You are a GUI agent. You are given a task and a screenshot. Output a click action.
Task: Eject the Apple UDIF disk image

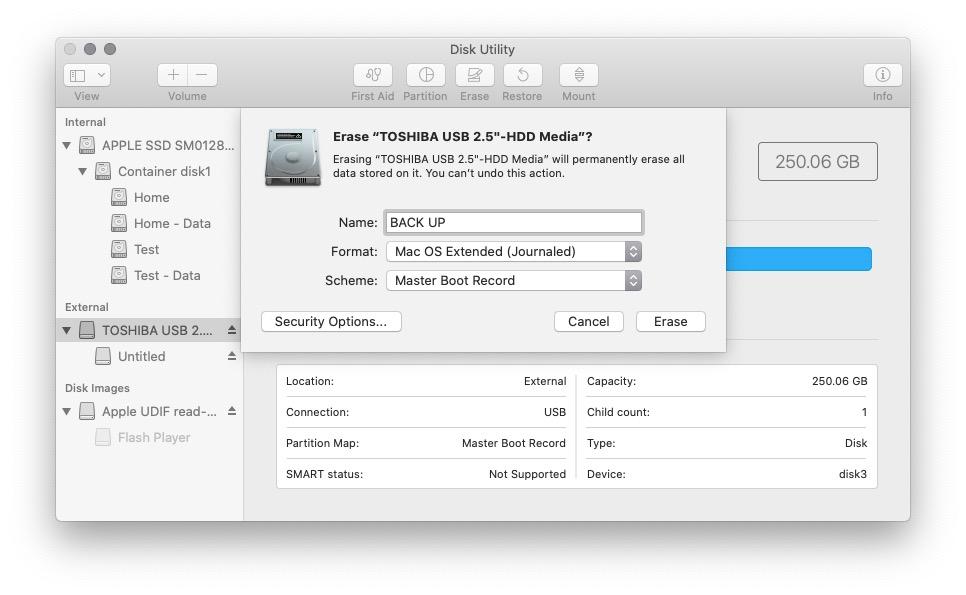coord(232,411)
